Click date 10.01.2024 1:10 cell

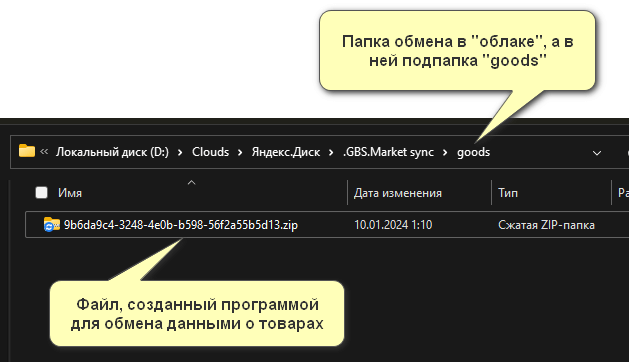(393, 225)
